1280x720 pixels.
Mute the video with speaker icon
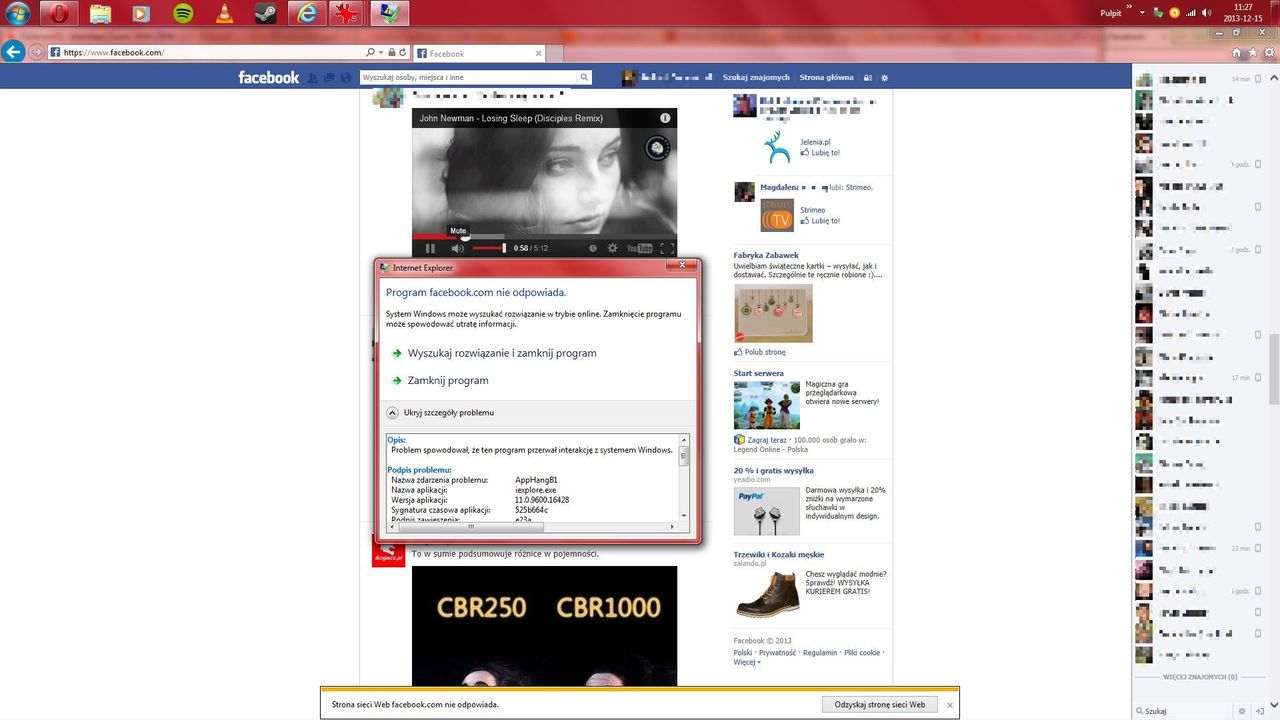(x=457, y=248)
